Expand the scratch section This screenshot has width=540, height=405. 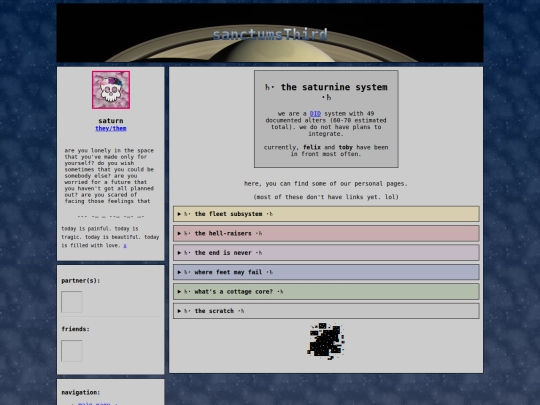[x=326, y=311]
